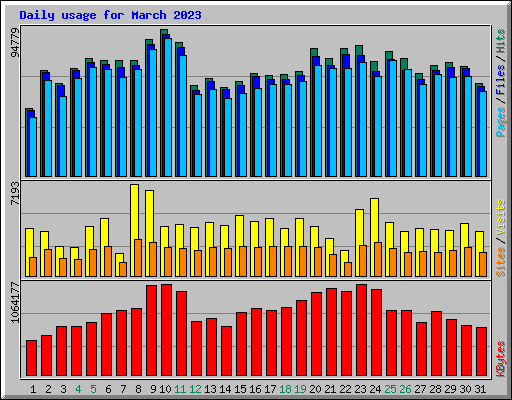Select the red KBytes bar for day 31
Viewport: 512px width, 400px height.
(481, 351)
